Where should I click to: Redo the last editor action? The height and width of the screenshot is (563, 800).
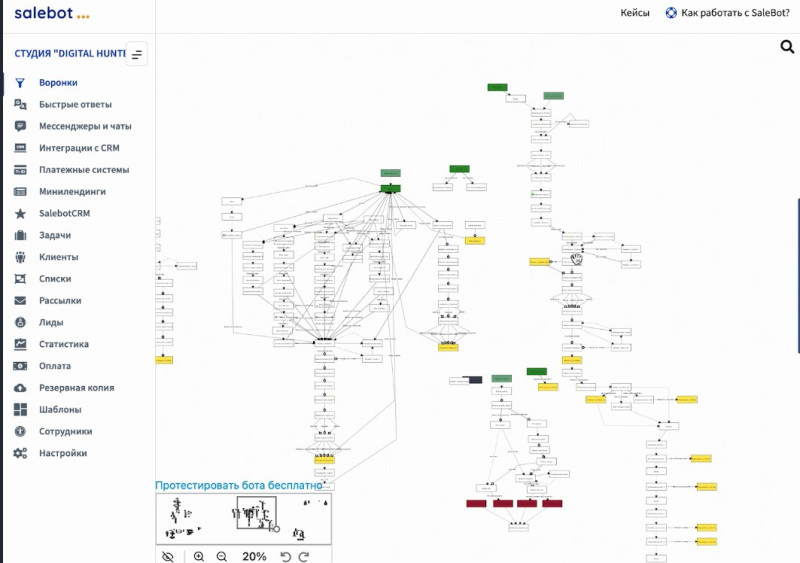304,556
